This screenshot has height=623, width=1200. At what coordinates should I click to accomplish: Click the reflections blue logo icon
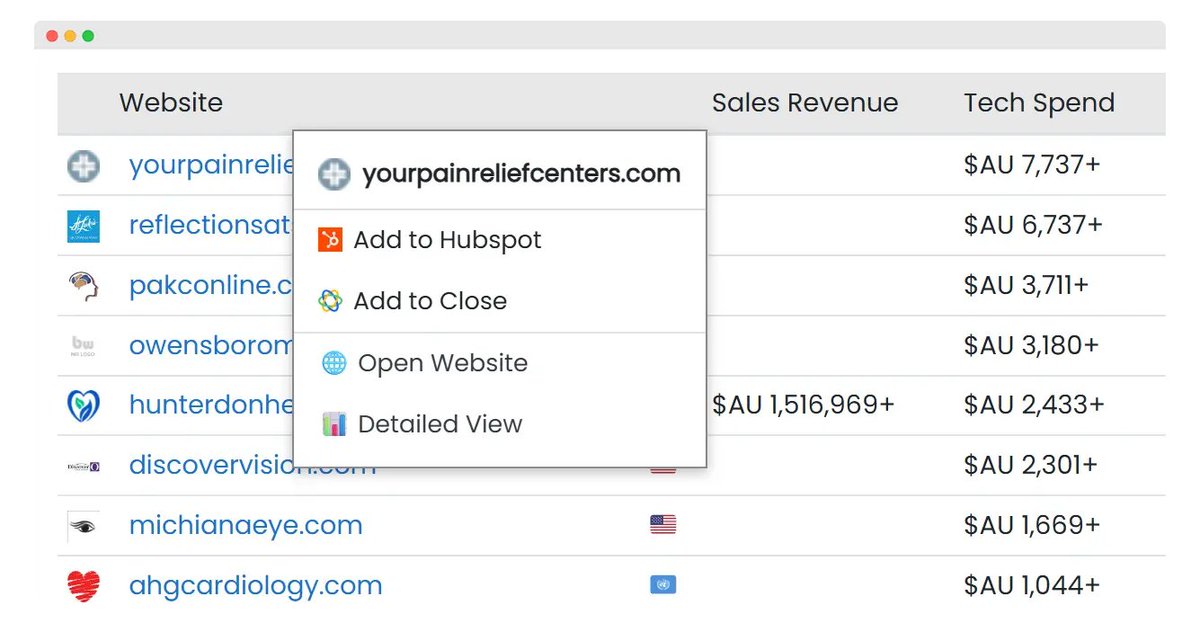[x=83, y=226]
